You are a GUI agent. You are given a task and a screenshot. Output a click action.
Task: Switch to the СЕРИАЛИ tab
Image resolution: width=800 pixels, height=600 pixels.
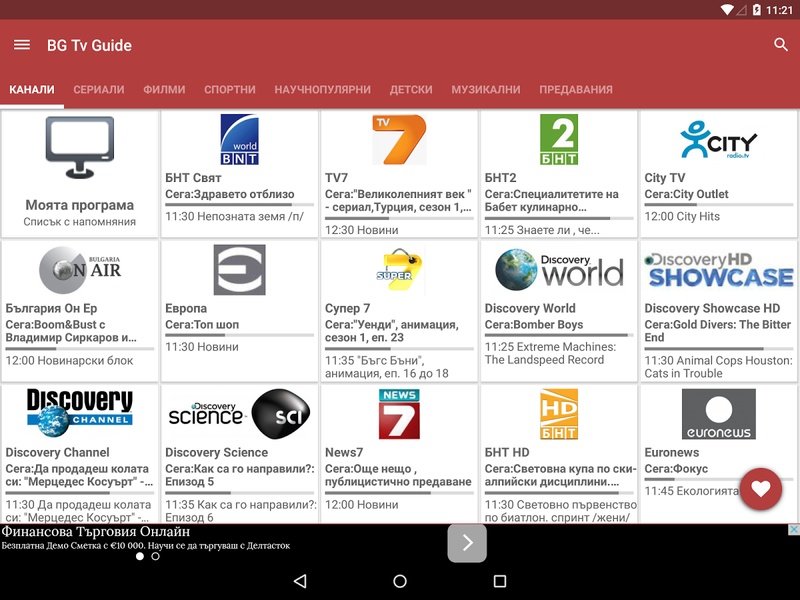99,90
